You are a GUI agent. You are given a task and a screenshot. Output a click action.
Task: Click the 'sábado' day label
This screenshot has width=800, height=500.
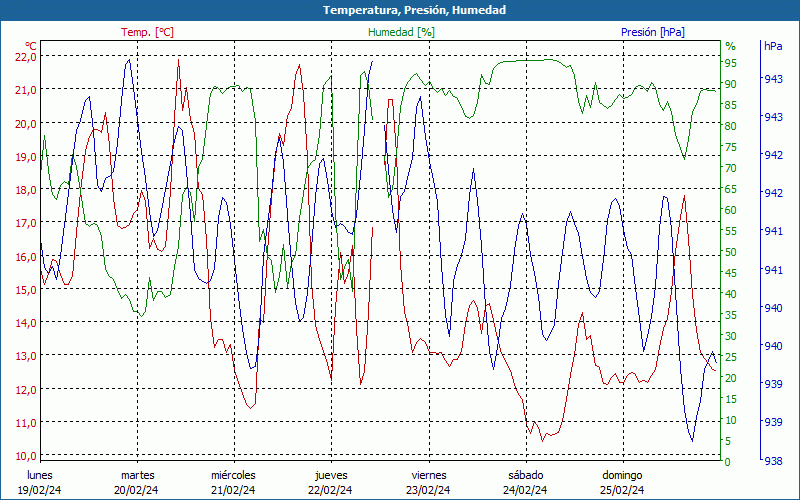526,476
